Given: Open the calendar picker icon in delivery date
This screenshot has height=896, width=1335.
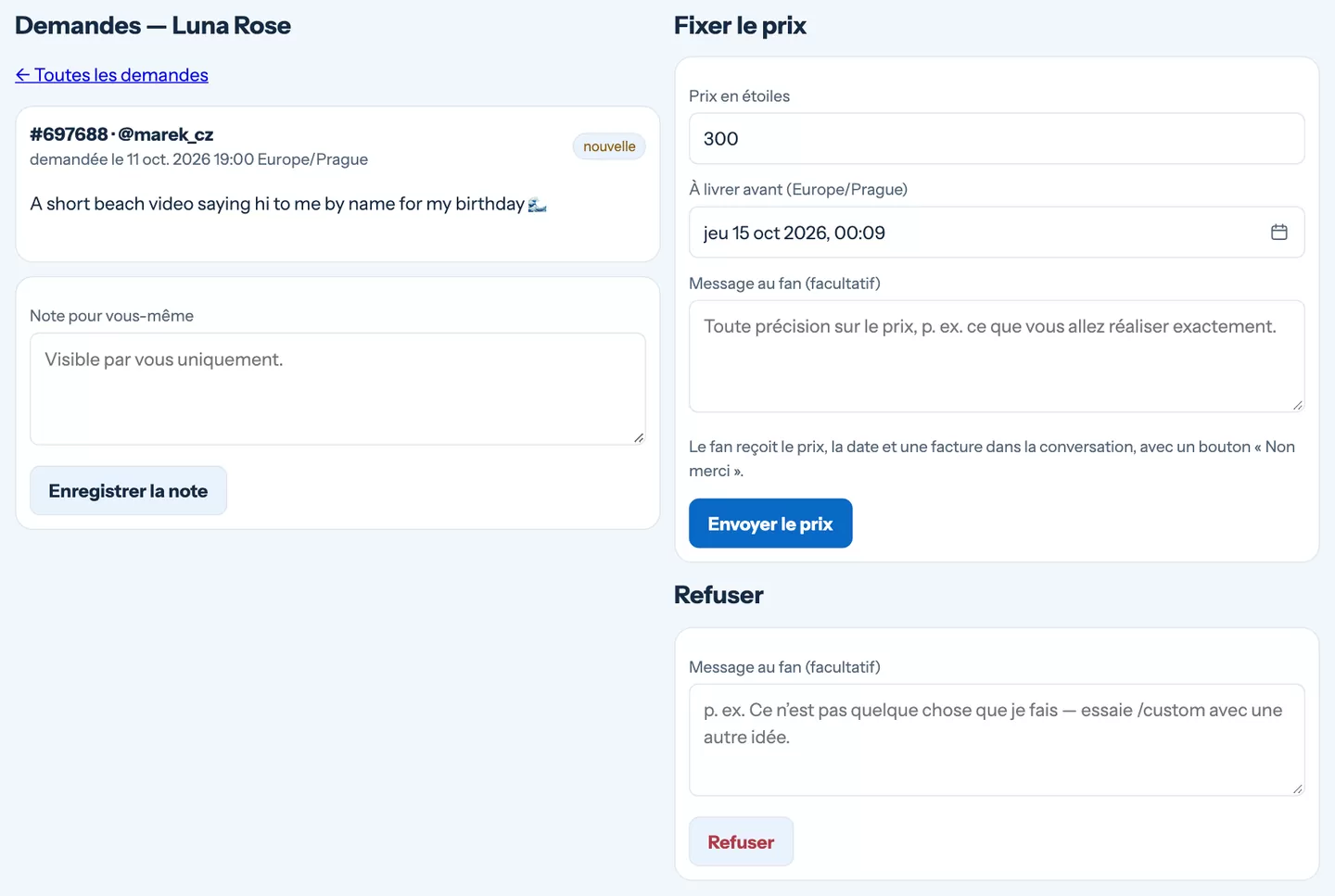Looking at the screenshot, I should [x=1278, y=233].
